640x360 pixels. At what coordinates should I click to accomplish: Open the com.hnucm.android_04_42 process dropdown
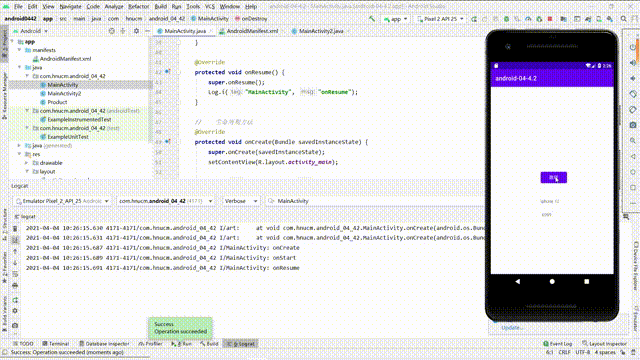[x=165, y=201]
